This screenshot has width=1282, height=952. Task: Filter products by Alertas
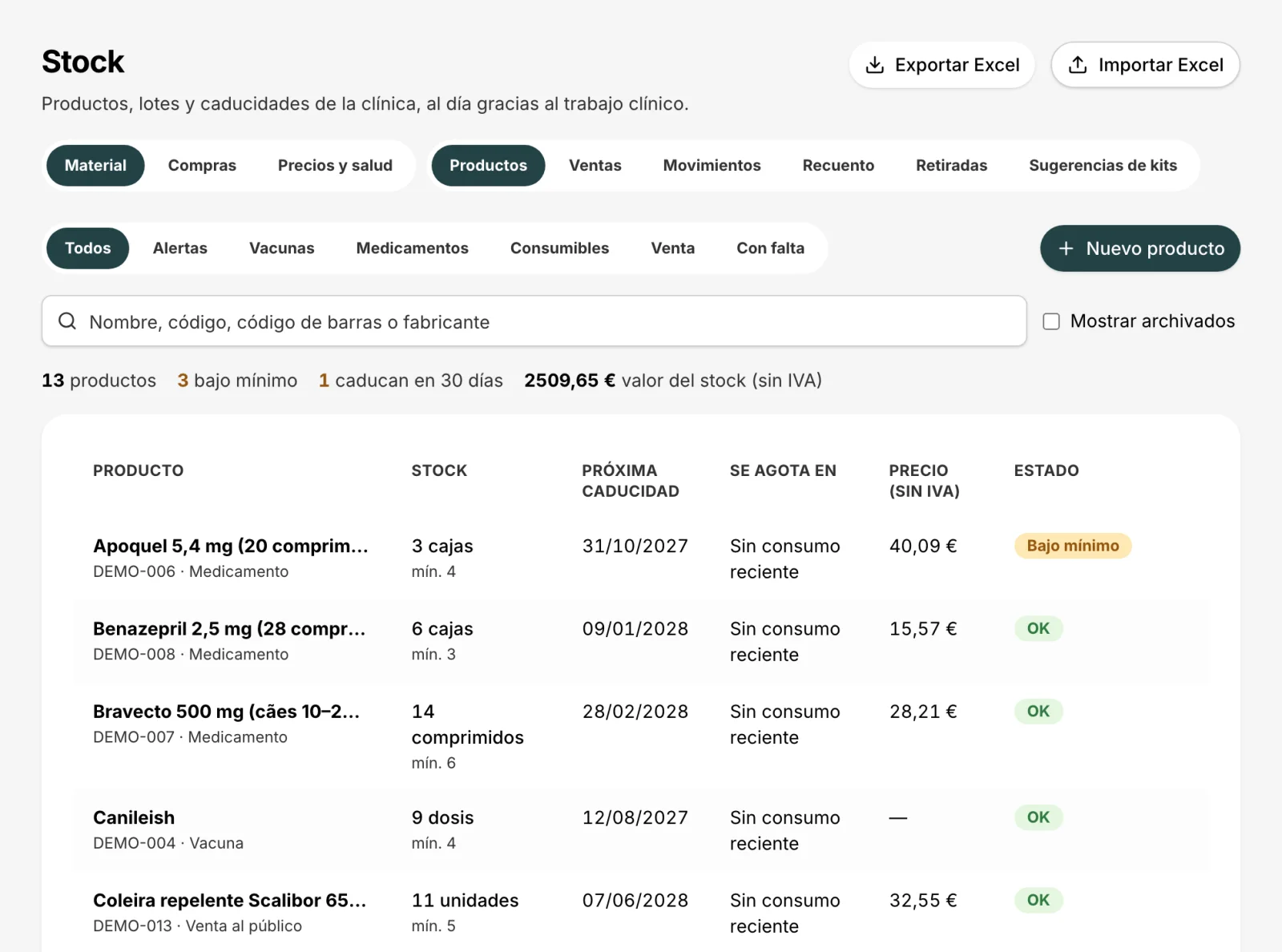180,248
